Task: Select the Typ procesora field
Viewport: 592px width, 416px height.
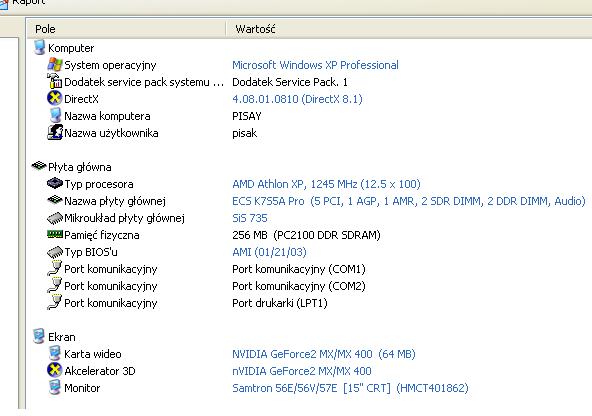Action: tap(99, 184)
